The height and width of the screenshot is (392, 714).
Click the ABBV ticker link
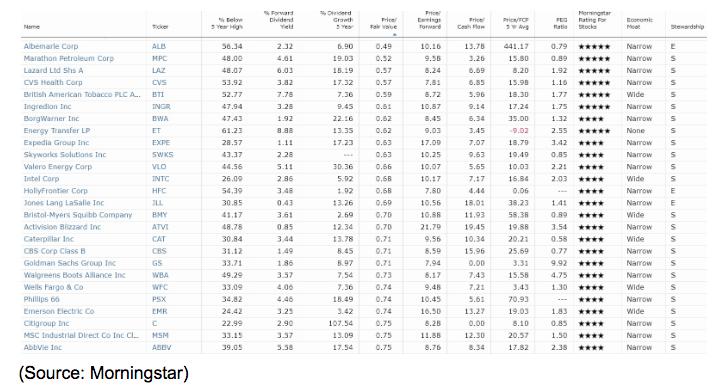[x=162, y=347]
